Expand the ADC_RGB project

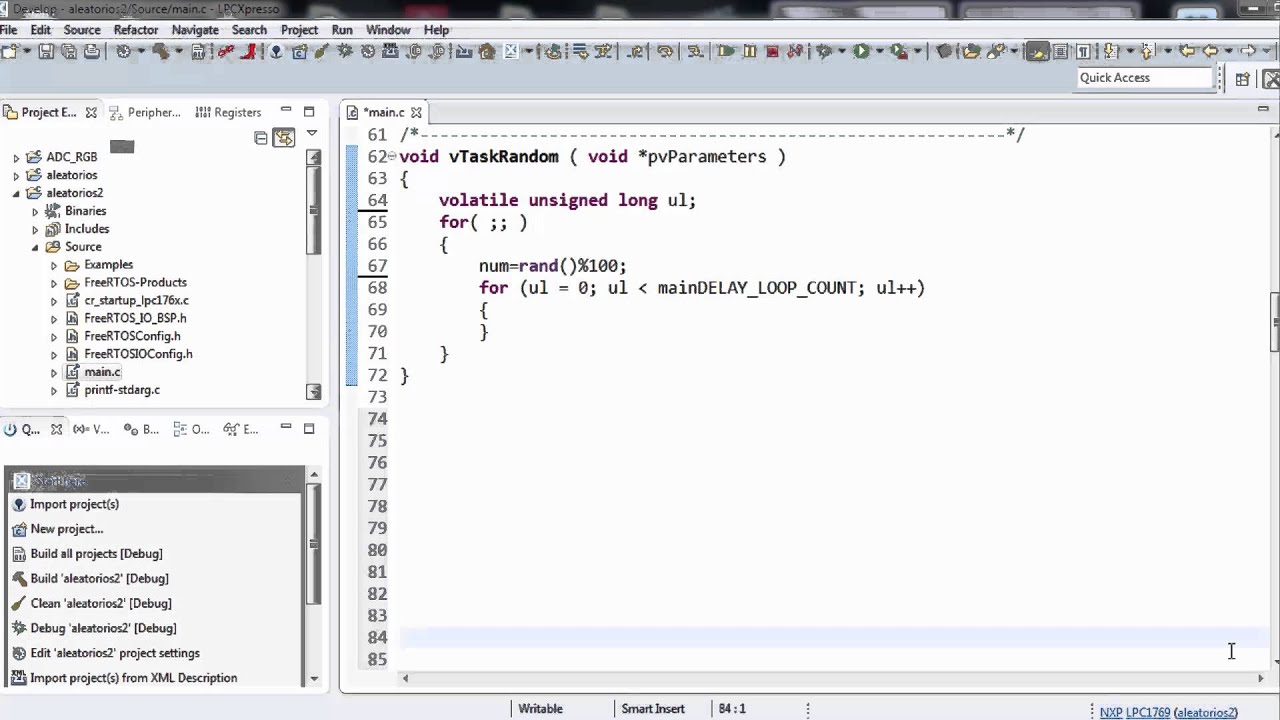tap(16, 157)
